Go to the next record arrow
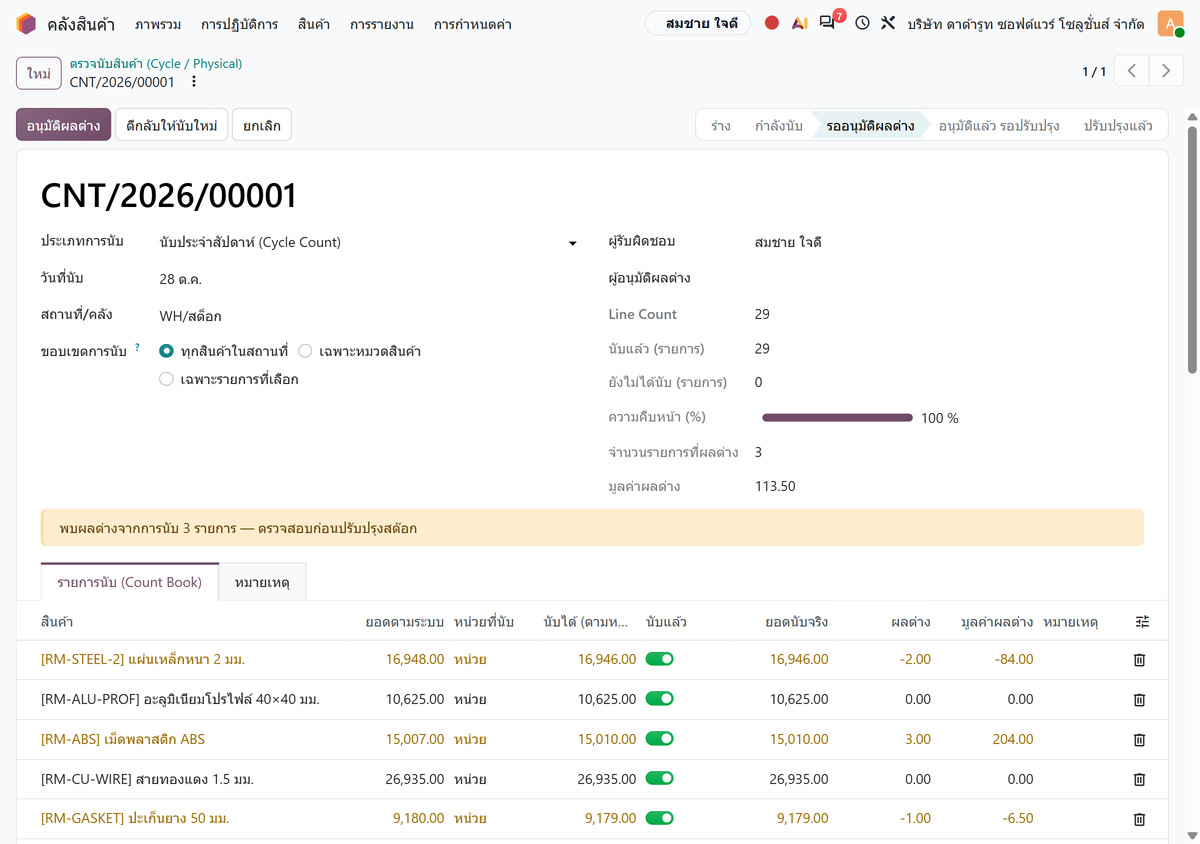 point(1166,71)
